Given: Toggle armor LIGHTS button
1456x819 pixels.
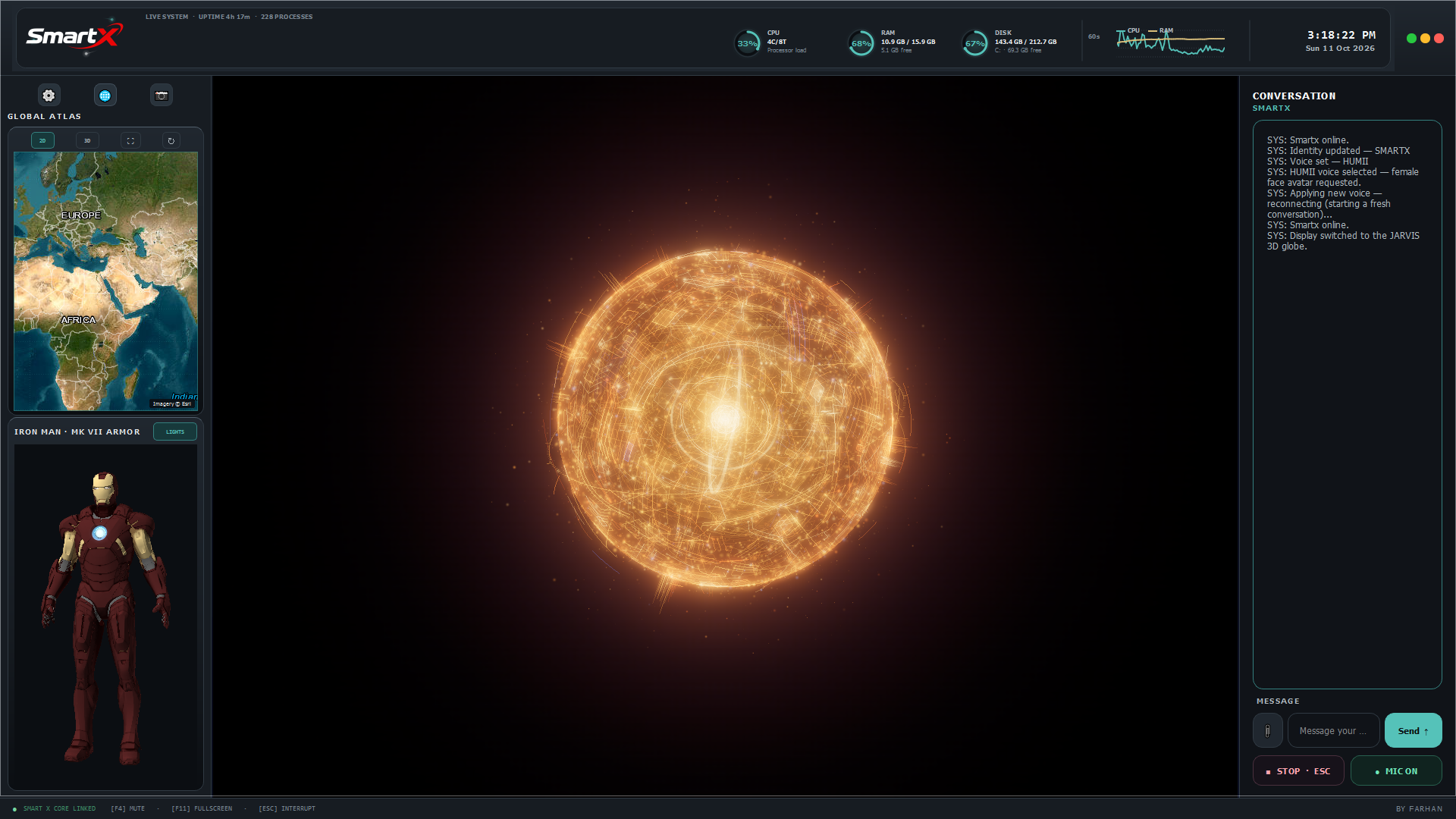Looking at the screenshot, I should [175, 431].
